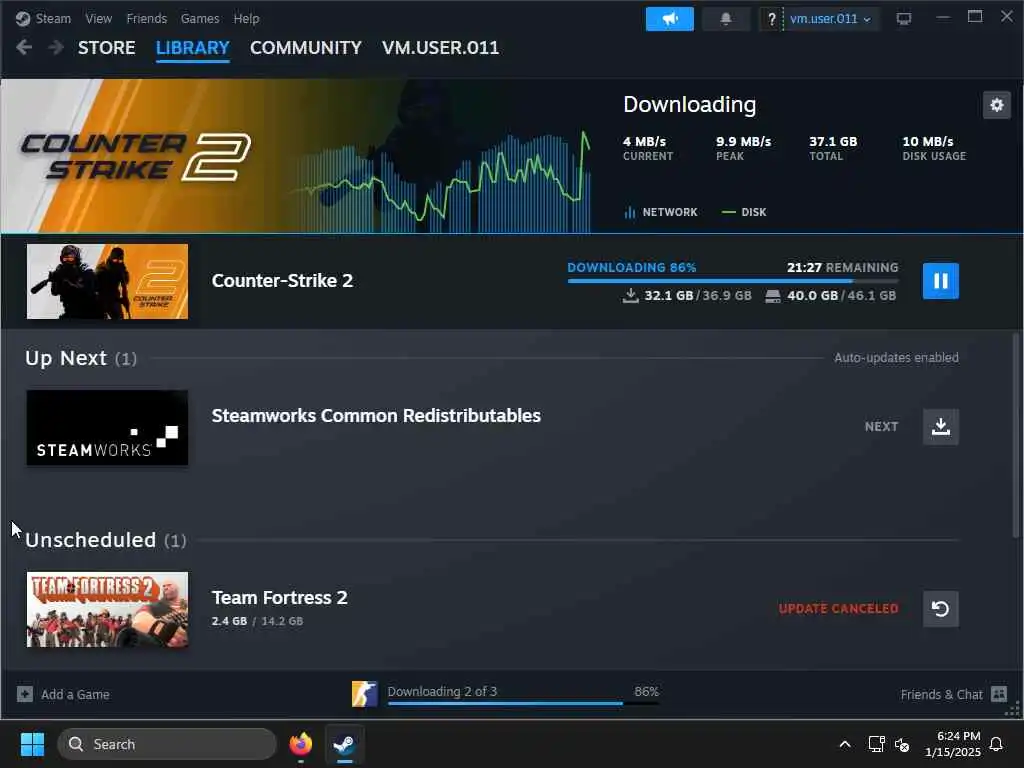
Task: Click the back navigation arrow
Action: 24,47
